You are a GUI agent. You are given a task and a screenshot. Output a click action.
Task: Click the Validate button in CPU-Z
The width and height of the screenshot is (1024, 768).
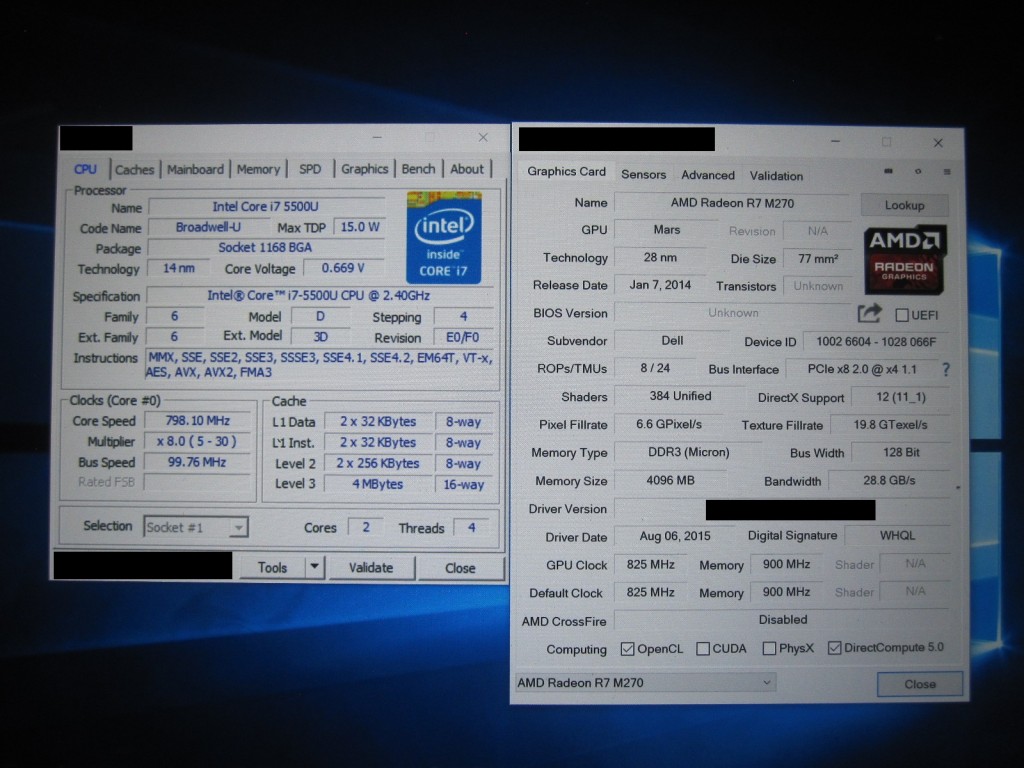point(371,568)
